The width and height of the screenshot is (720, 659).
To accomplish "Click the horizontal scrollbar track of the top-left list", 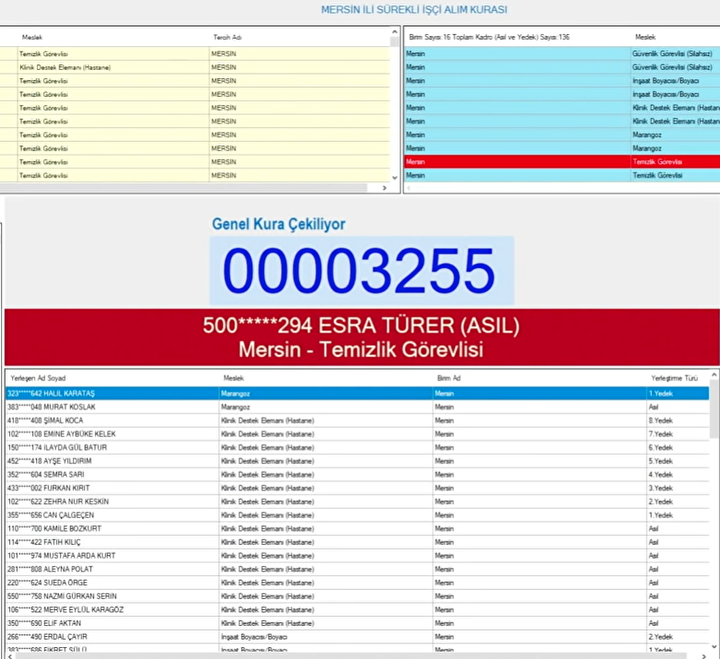I will click(184, 188).
